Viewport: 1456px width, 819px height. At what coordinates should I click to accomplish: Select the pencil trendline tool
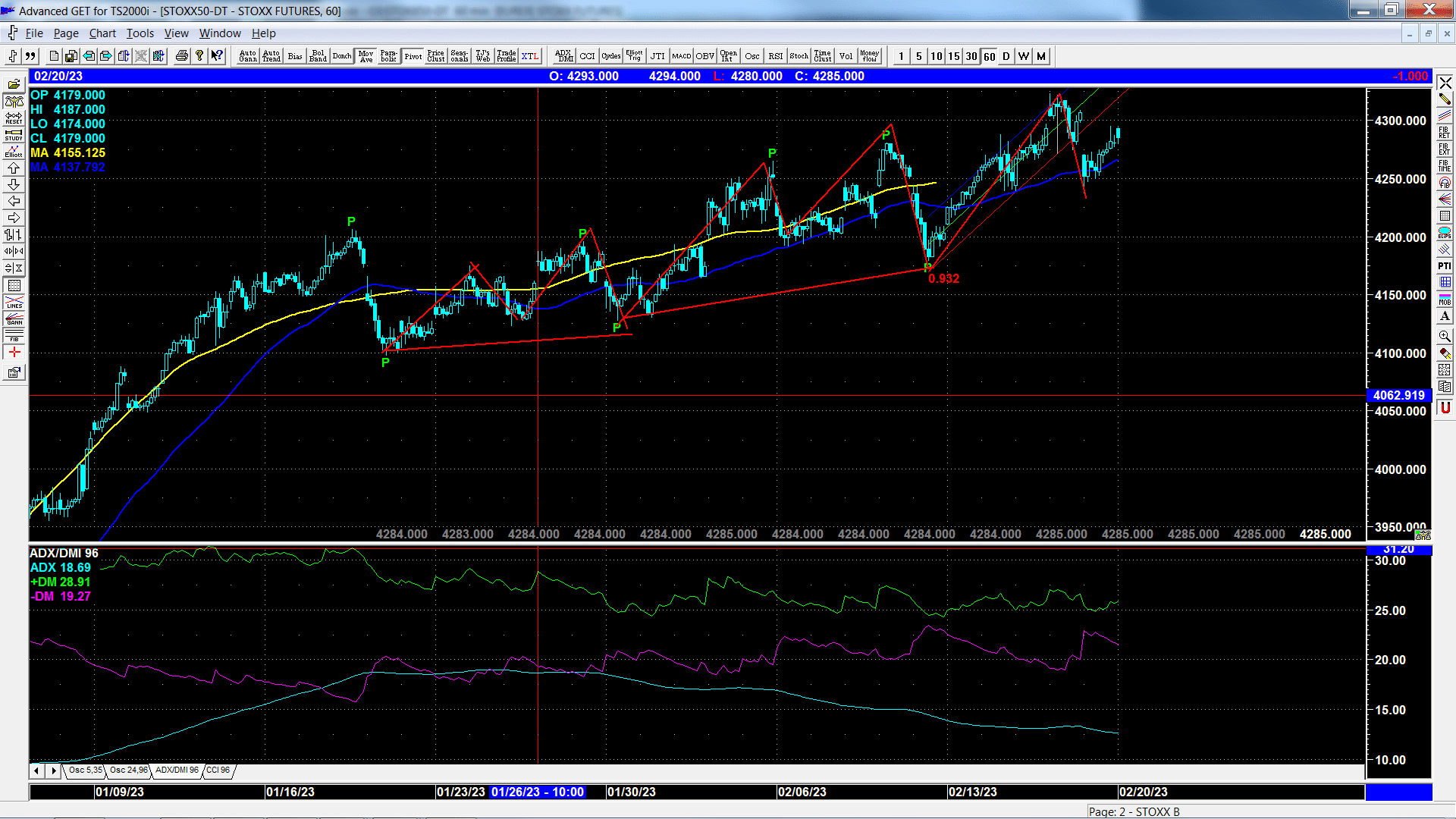[x=1445, y=99]
